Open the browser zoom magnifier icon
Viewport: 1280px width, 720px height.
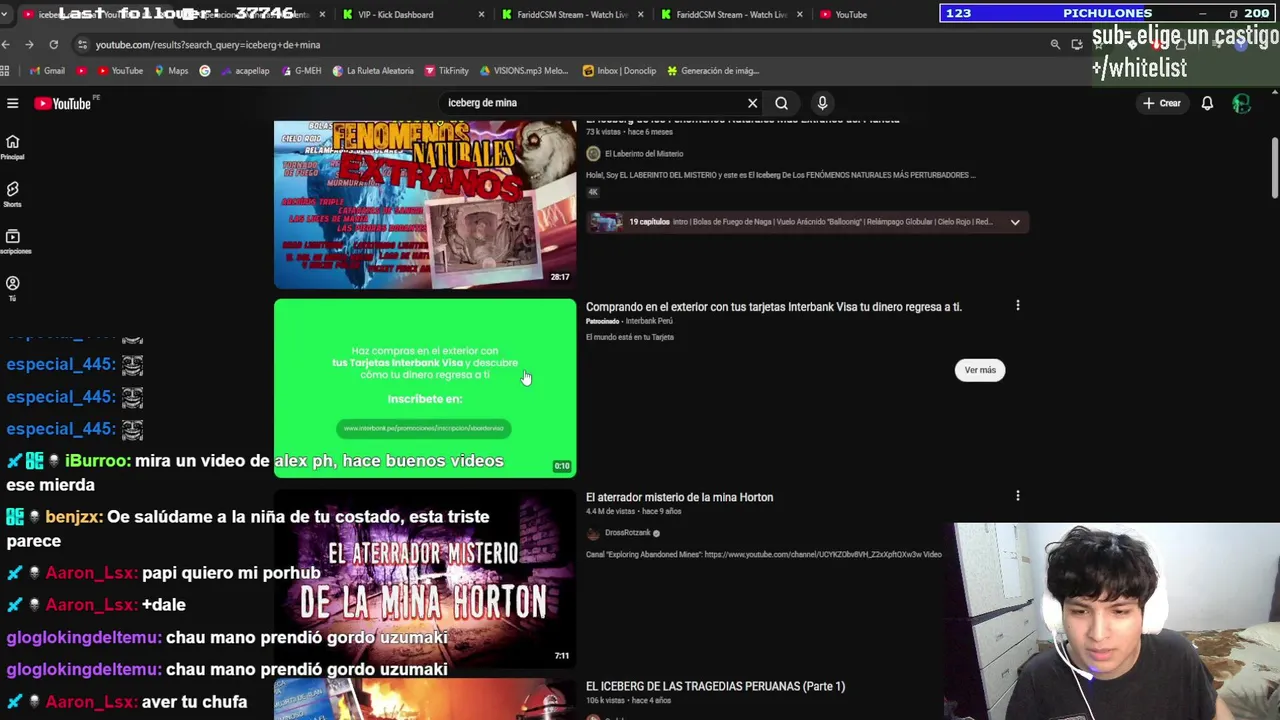pos(1055,44)
